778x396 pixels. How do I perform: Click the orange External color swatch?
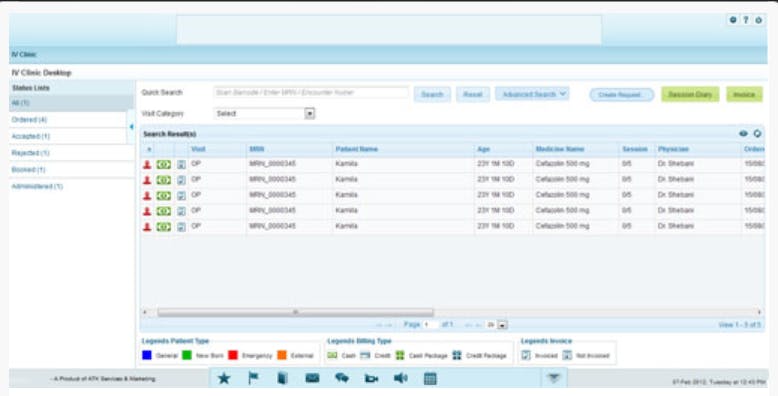(282, 355)
